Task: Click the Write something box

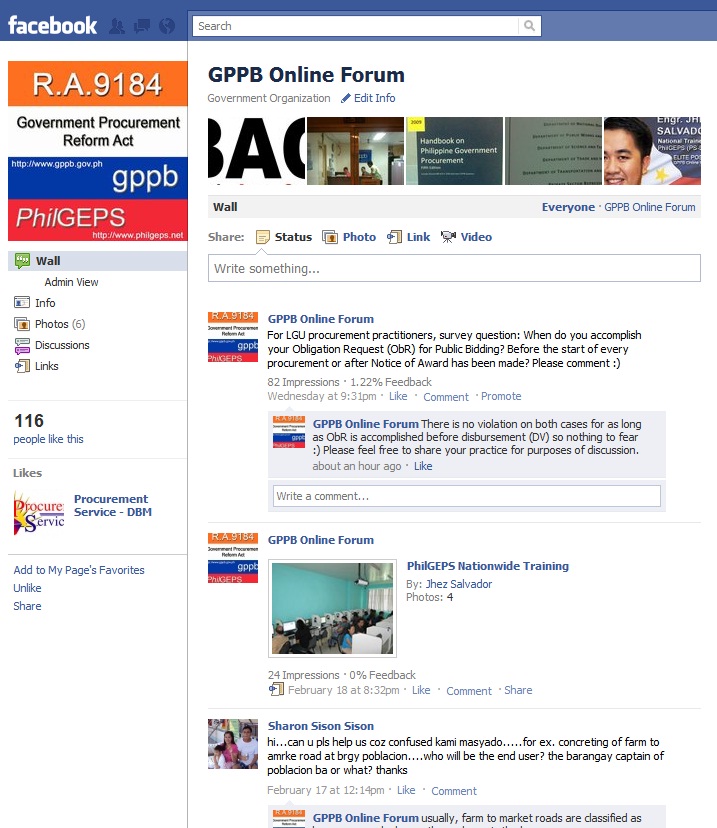Action: point(454,268)
